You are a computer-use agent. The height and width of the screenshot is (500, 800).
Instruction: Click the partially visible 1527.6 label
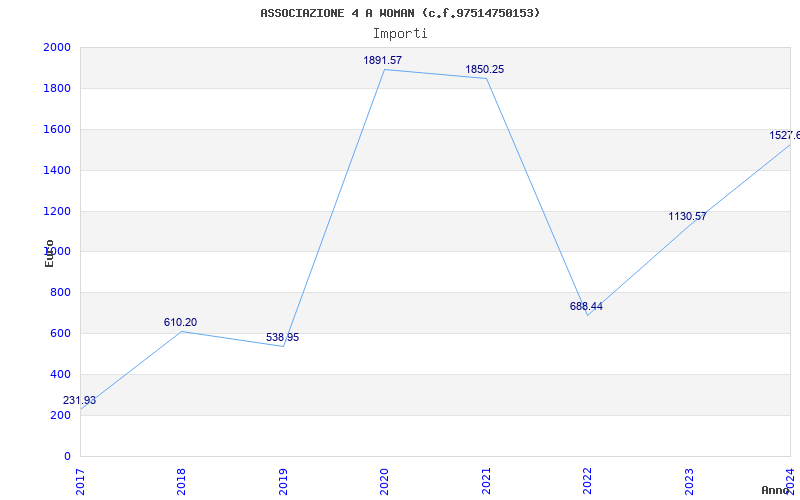(785, 136)
